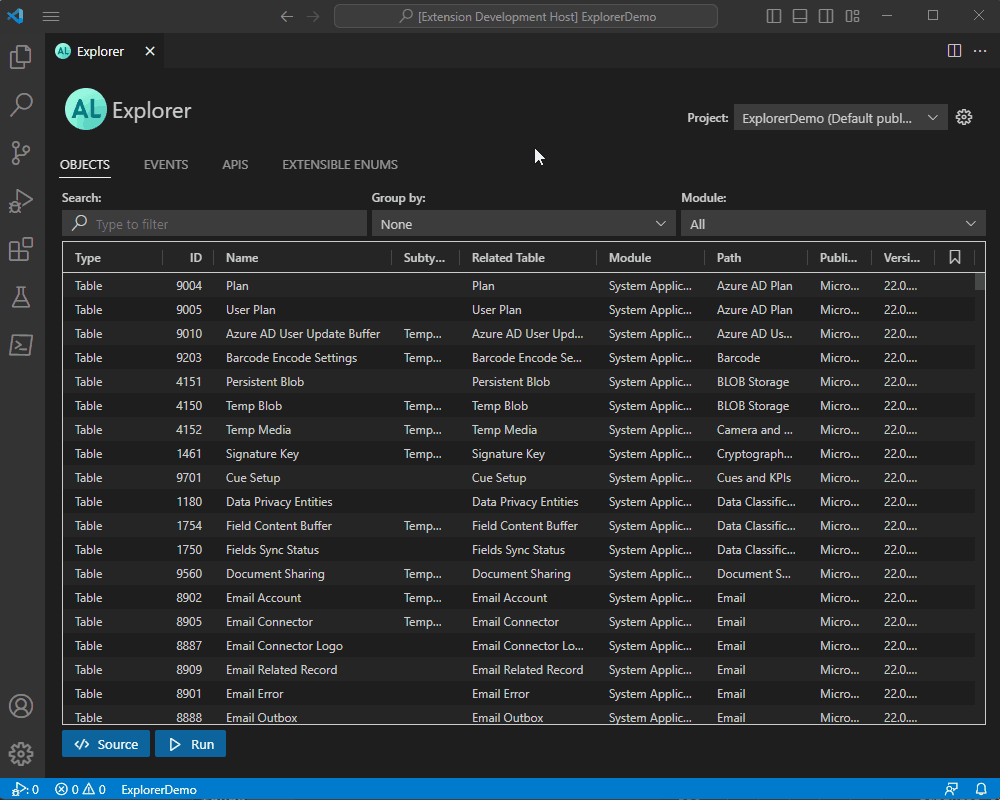Select the Cue Setup row
The height and width of the screenshot is (800, 1000).
pyautogui.click(x=518, y=478)
